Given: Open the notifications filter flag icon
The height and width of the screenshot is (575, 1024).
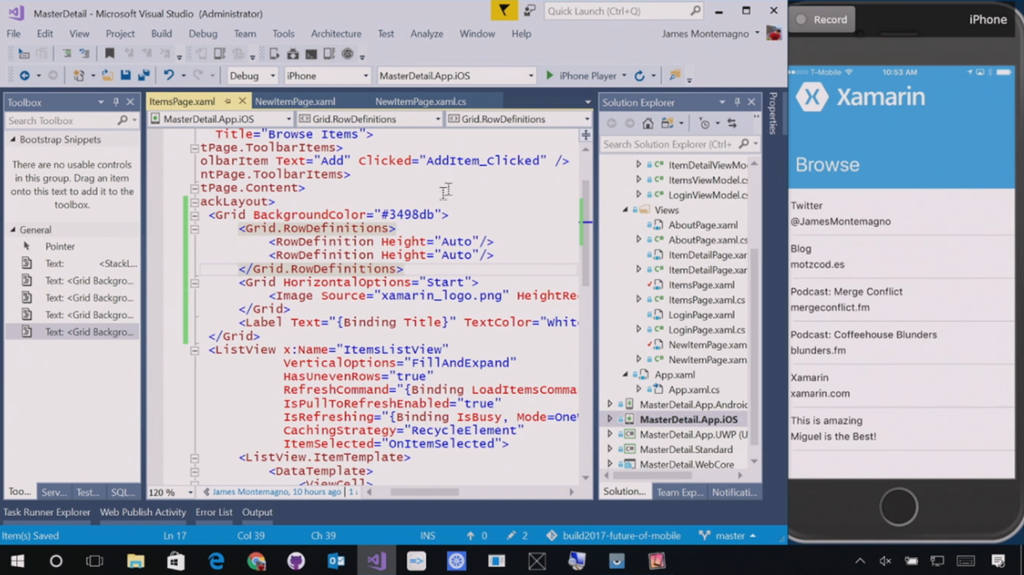Looking at the screenshot, I should tap(504, 10).
